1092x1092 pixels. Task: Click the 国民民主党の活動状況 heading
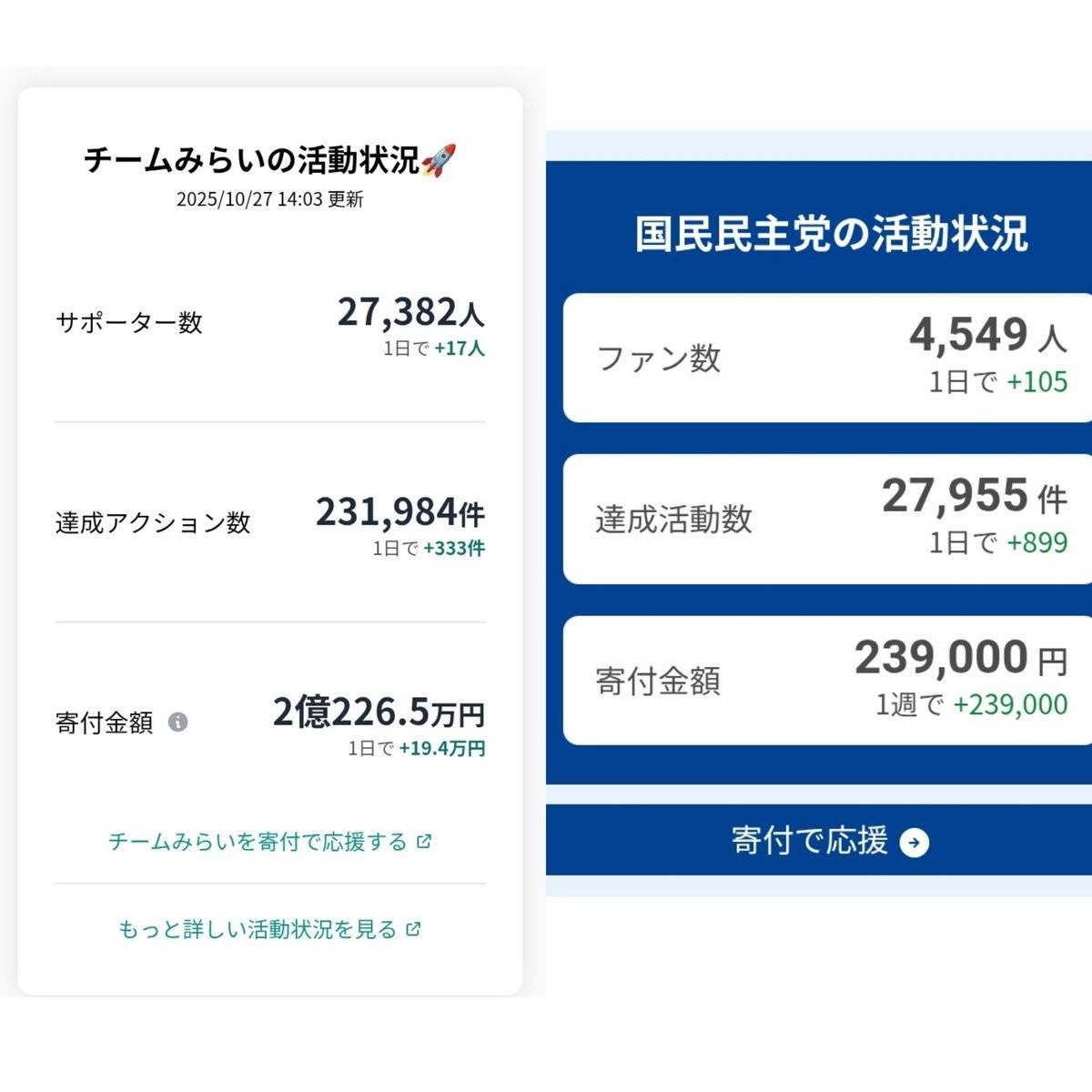[x=831, y=234]
